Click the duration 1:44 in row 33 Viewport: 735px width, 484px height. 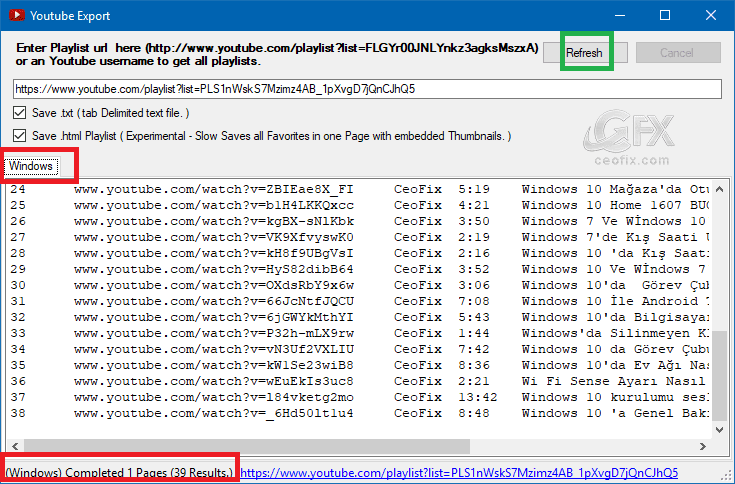click(x=474, y=333)
